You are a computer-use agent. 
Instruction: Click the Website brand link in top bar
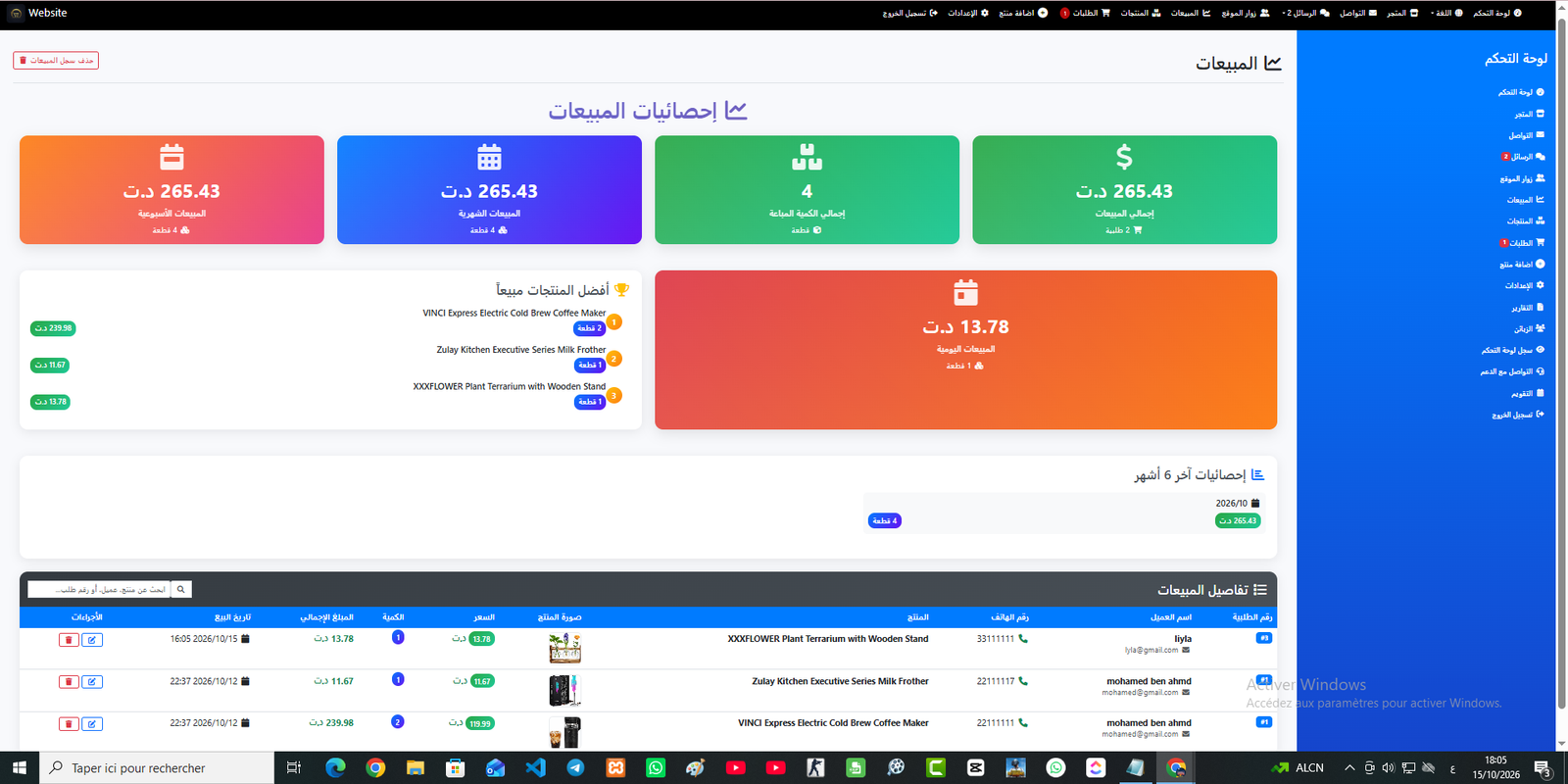tap(38, 13)
